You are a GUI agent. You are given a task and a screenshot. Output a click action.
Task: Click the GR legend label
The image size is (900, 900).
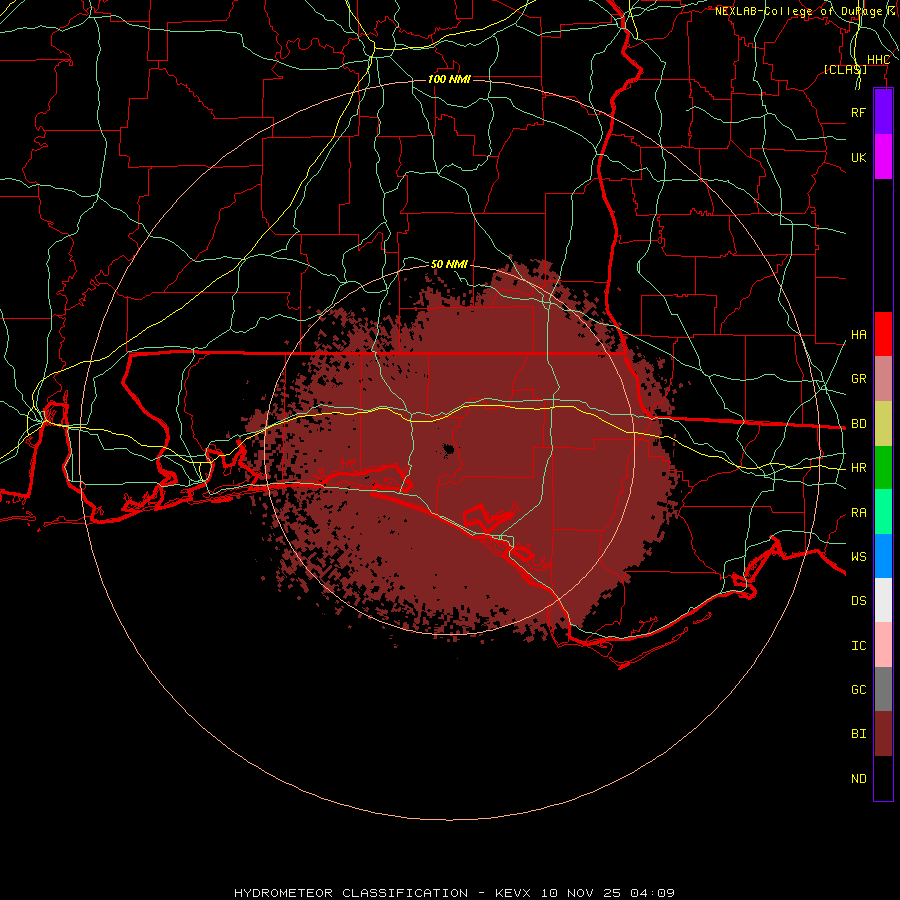coord(859,379)
